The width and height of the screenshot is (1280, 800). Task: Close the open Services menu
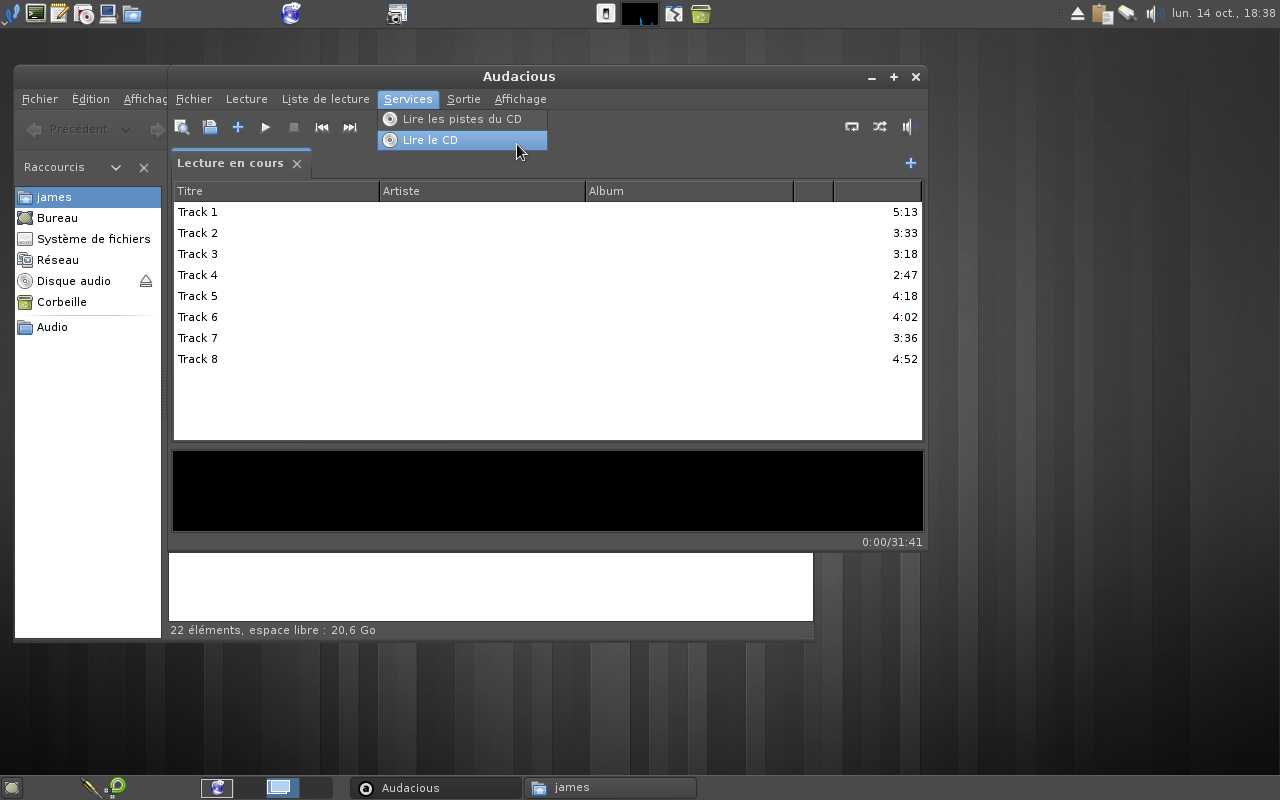pyautogui.click(x=408, y=99)
